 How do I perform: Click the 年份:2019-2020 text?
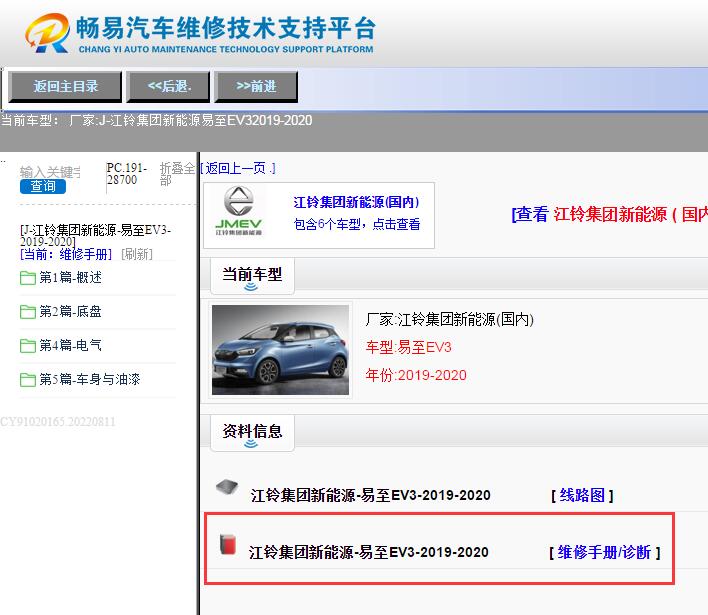click(416, 375)
